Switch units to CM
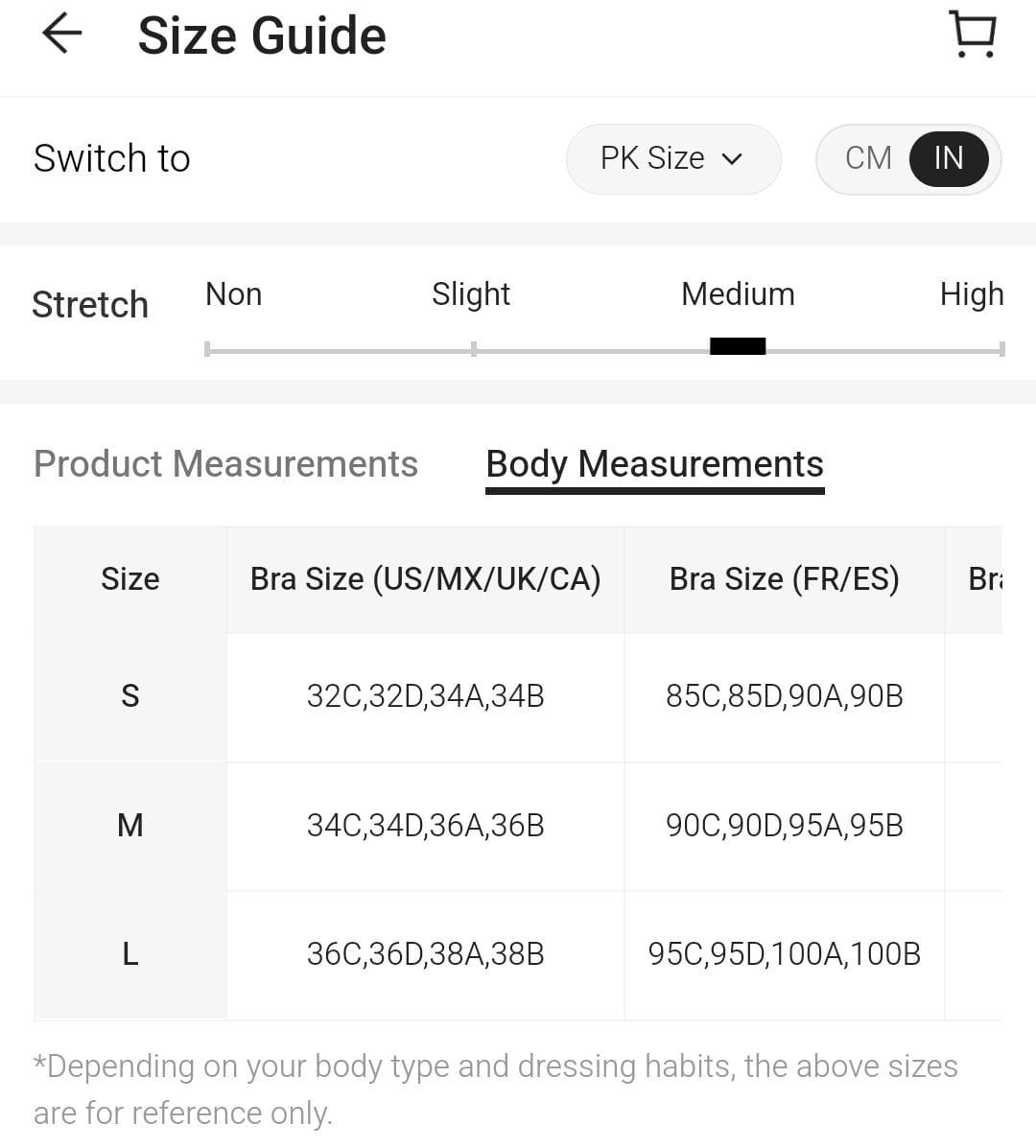Viewport: 1036px width, 1148px height. coord(868,158)
